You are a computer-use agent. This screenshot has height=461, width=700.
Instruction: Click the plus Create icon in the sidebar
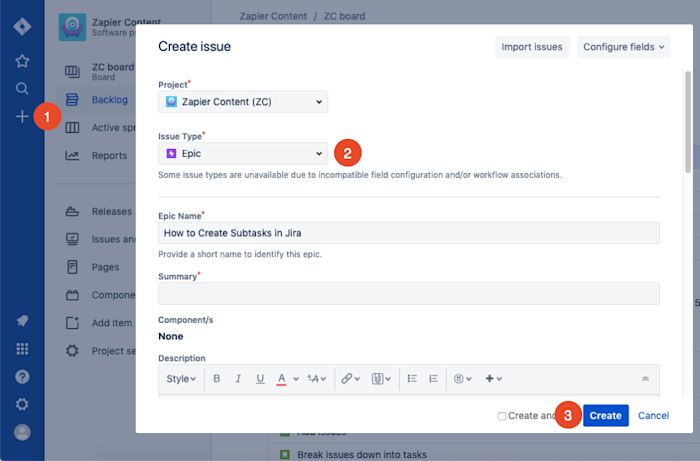22,116
